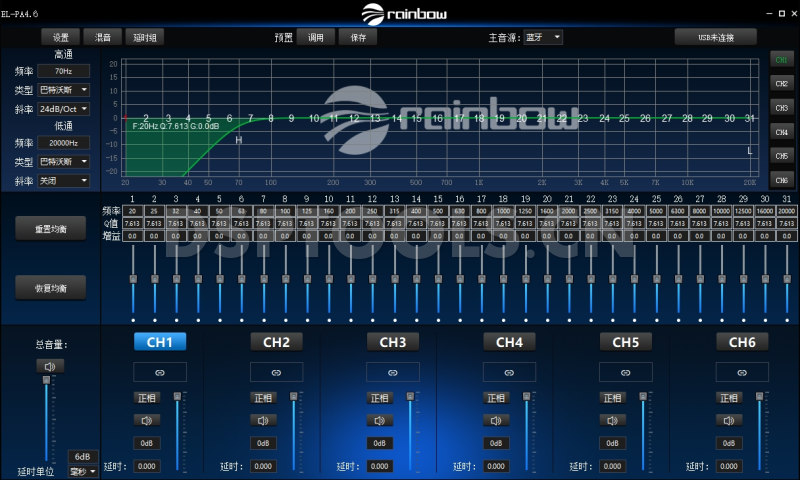Click the CH2 link chain icon
The width and height of the screenshot is (800, 480).
tap(276, 372)
